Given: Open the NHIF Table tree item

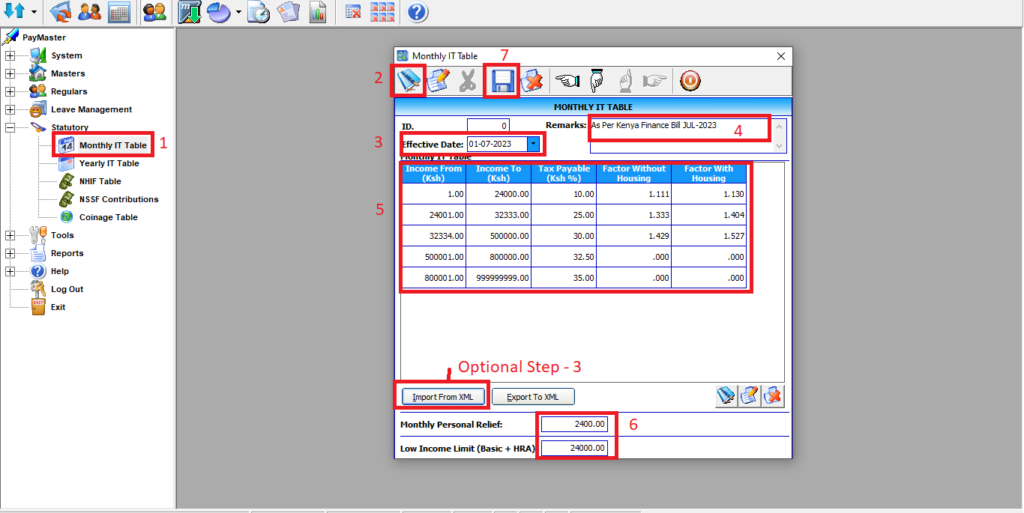Looking at the screenshot, I should pos(100,181).
